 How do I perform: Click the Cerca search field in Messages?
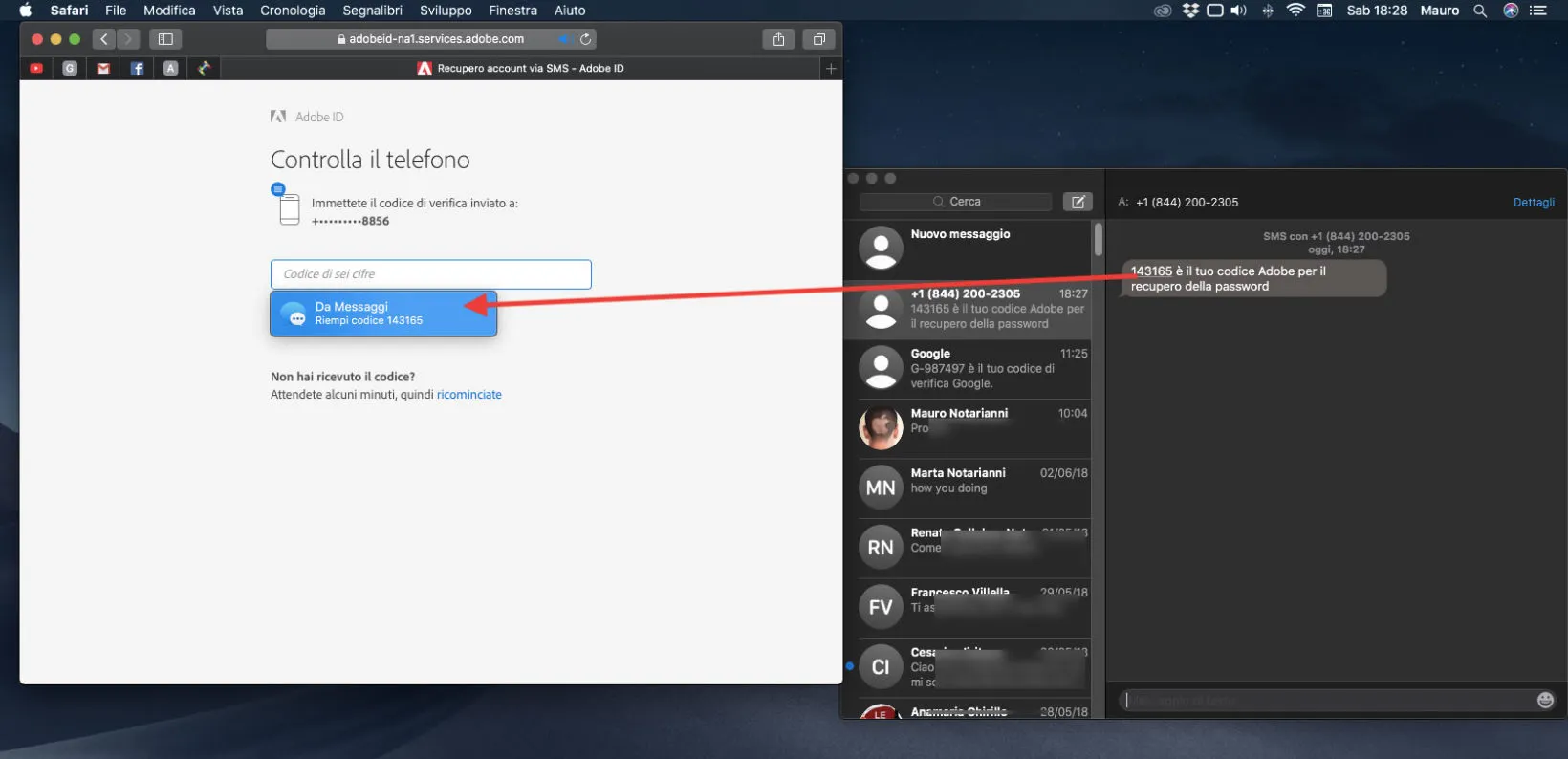pos(955,202)
